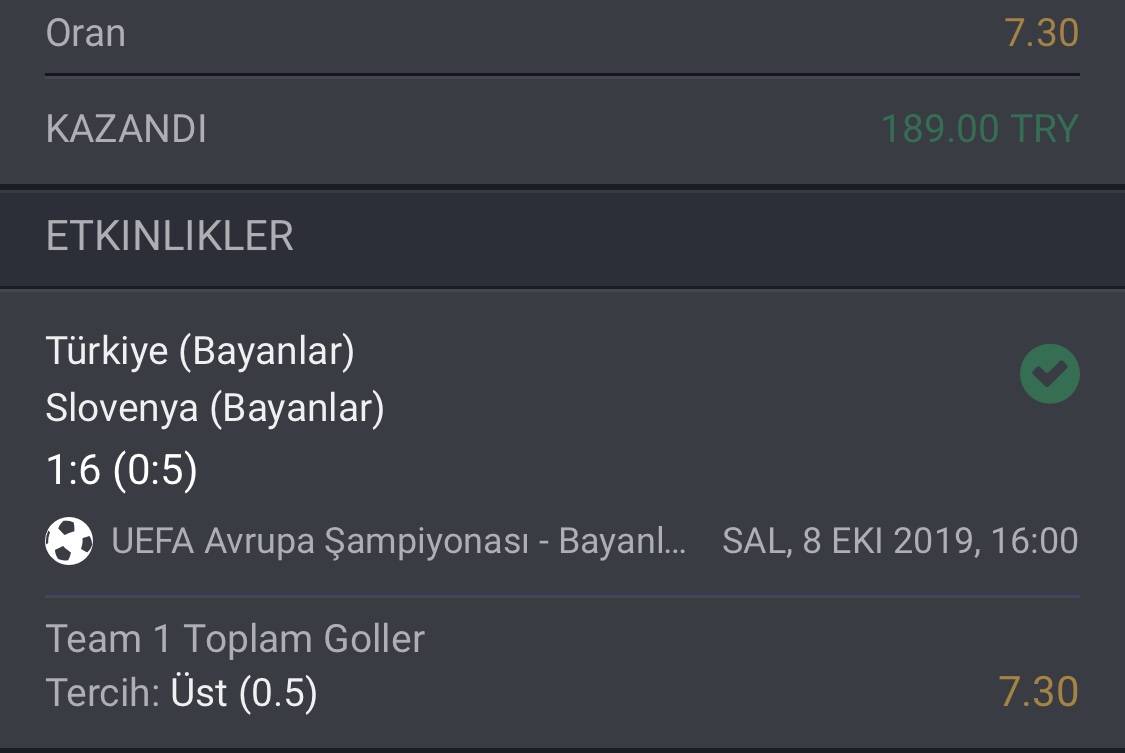Tap the Team 1 Toplam Goller market

(x=235, y=638)
